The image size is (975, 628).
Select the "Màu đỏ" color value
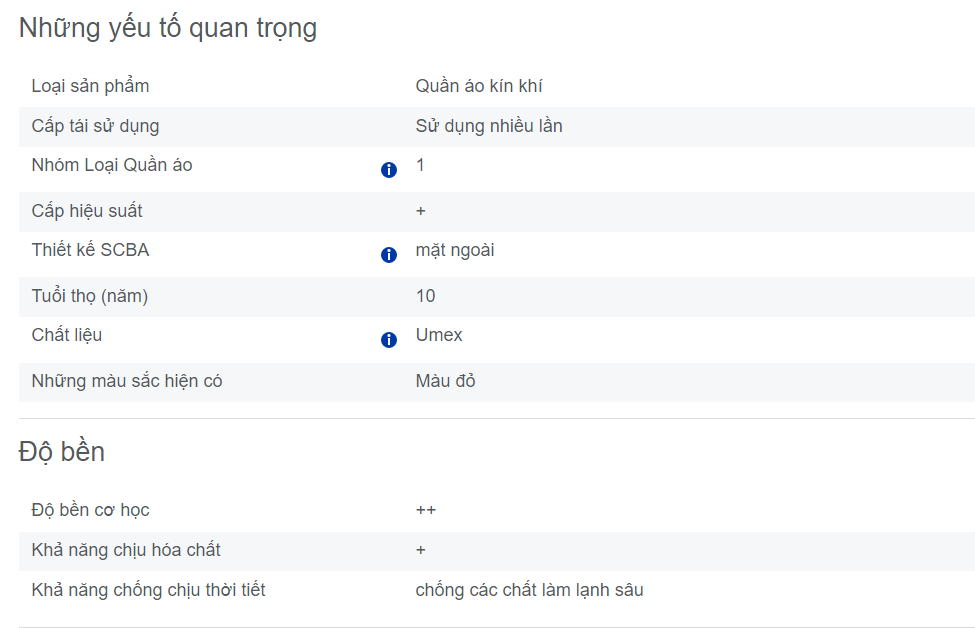(445, 381)
